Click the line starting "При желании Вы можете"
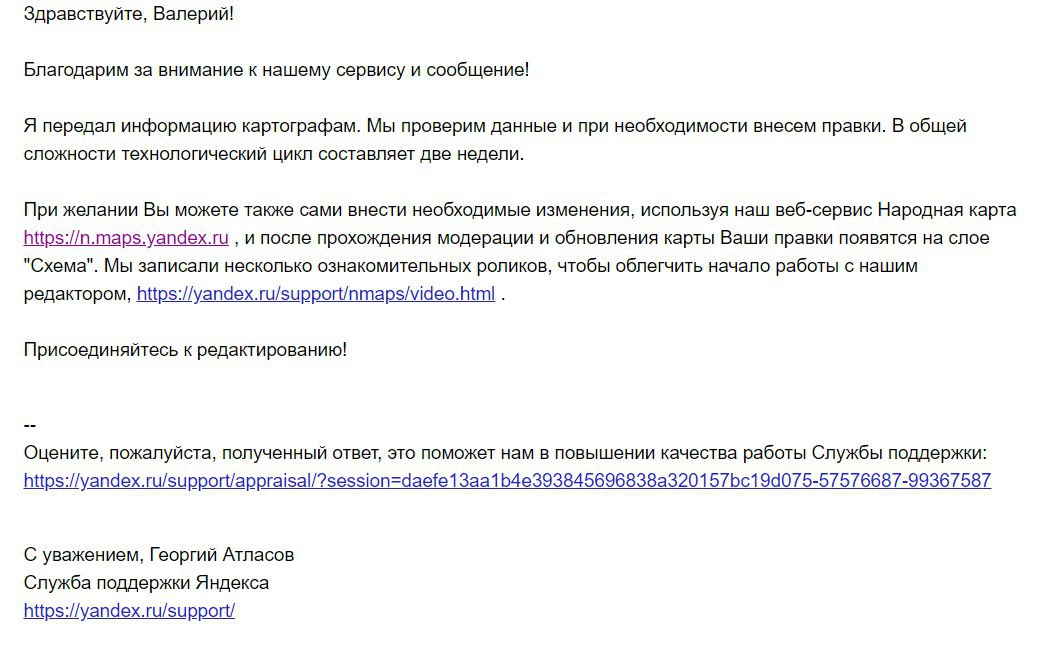The height and width of the screenshot is (654, 1044). point(520,210)
